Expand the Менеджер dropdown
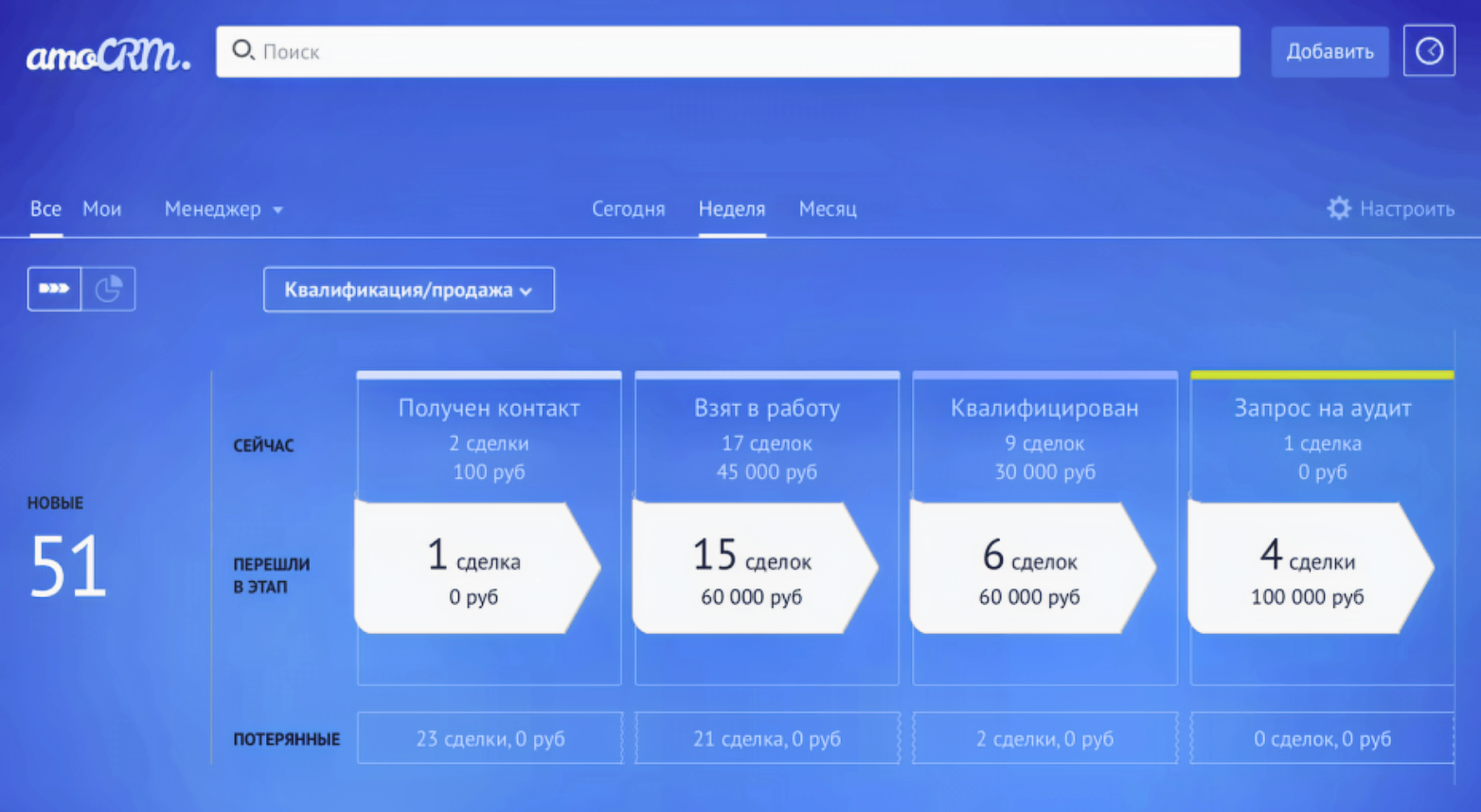This screenshot has height=812, width=1481. point(223,209)
